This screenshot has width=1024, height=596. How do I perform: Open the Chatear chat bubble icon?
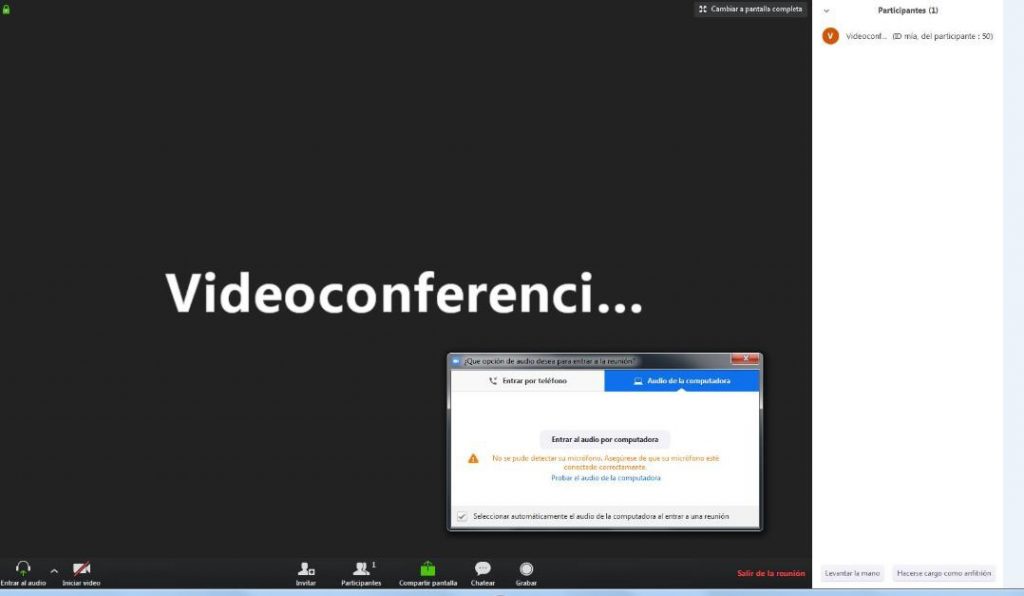[x=483, y=568]
